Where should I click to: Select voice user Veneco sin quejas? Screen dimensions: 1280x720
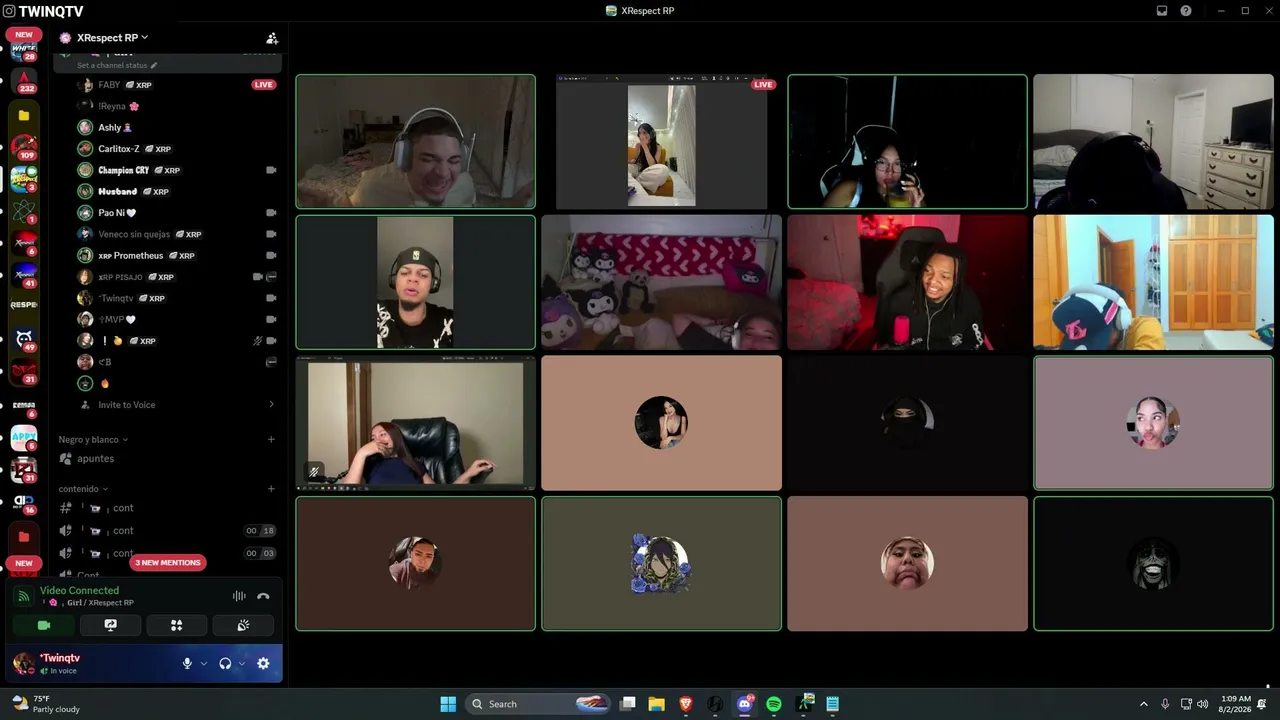[168, 234]
